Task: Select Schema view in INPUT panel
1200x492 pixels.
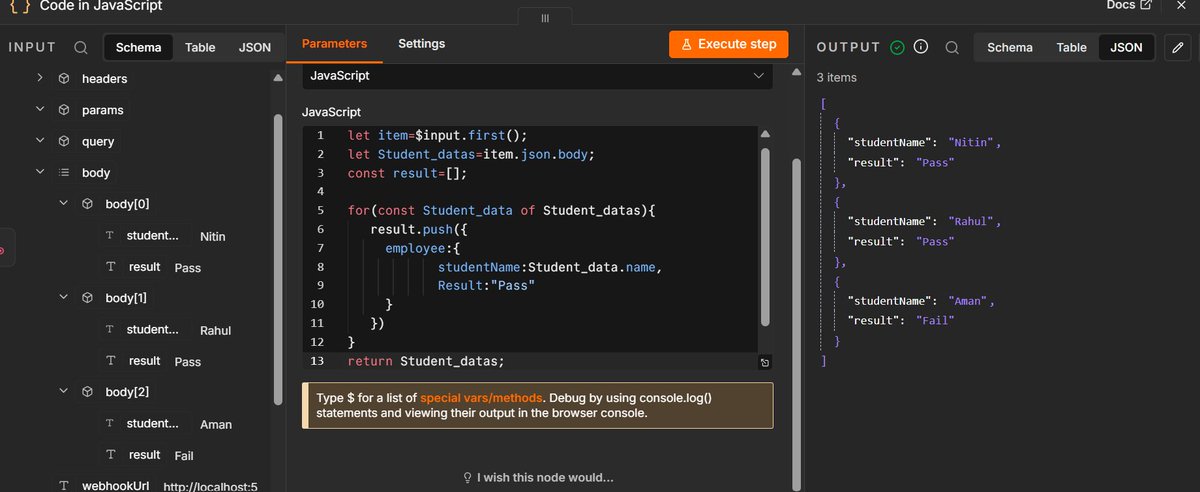Action: click(138, 47)
